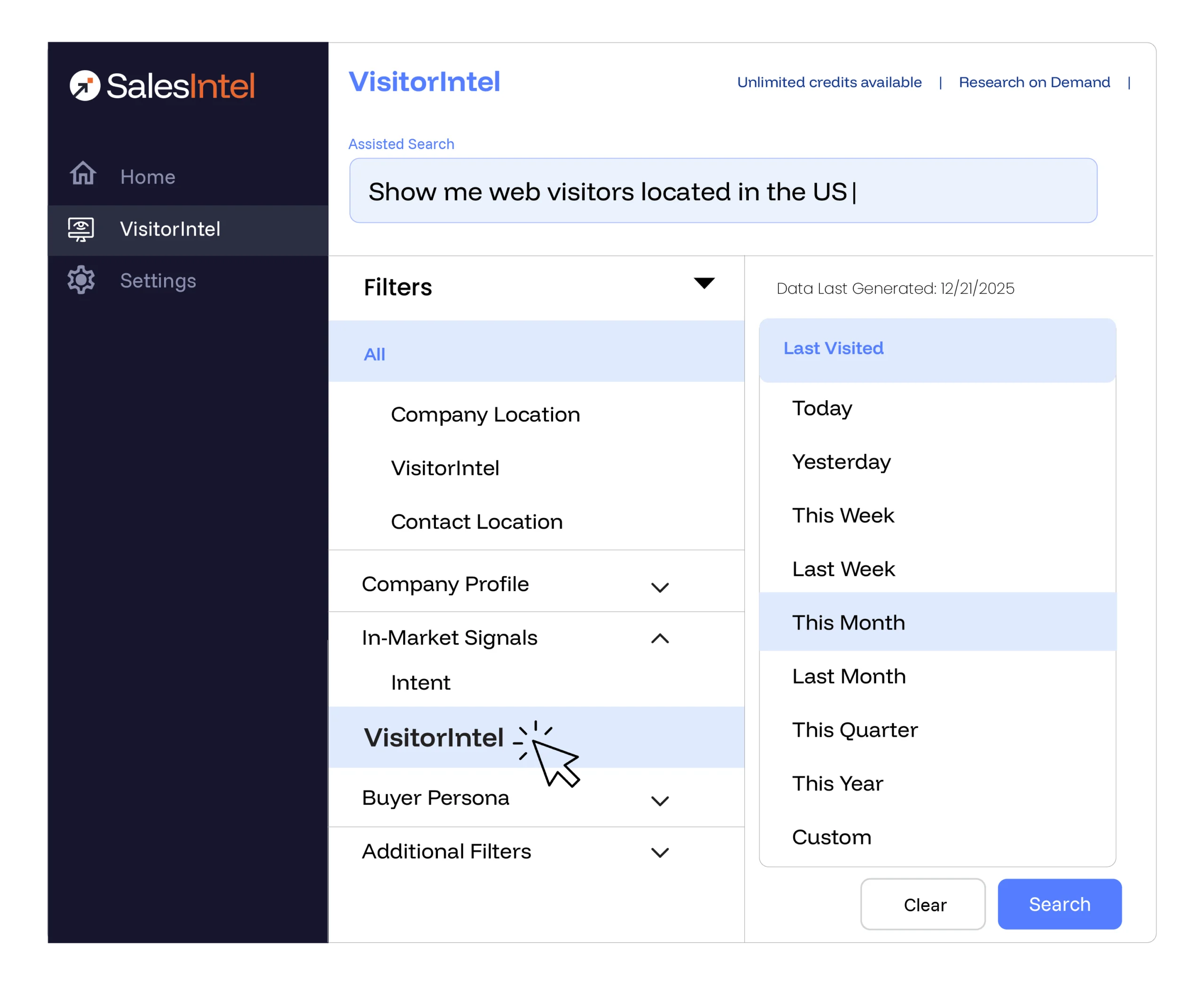Expand the Buyer Persona chevron
Screen dimensions: 1204x985
pyautogui.click(x=660, y=801)
